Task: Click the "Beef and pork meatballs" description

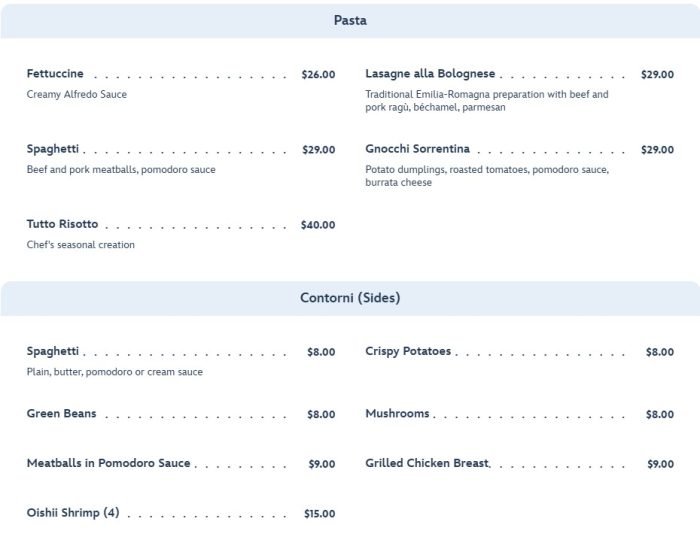Action: click(121, 170)
